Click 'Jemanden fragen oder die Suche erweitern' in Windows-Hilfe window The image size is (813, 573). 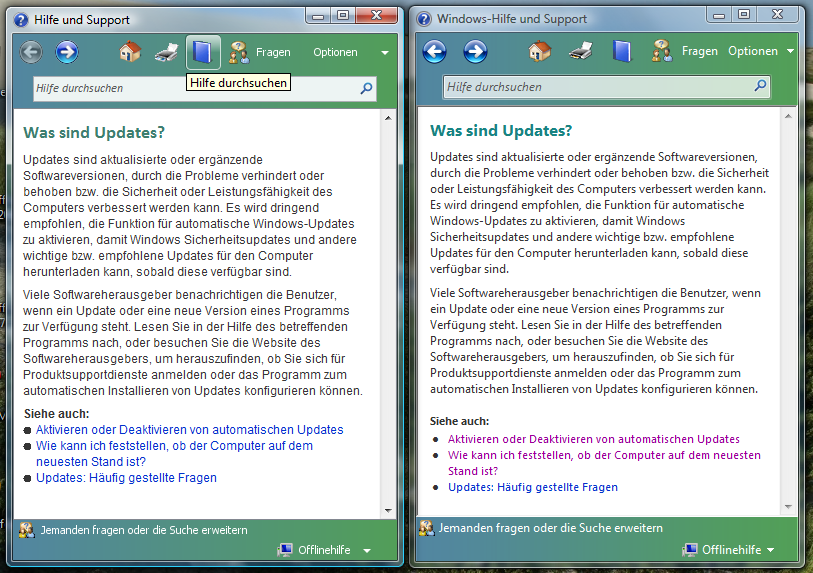pos(551,528)
